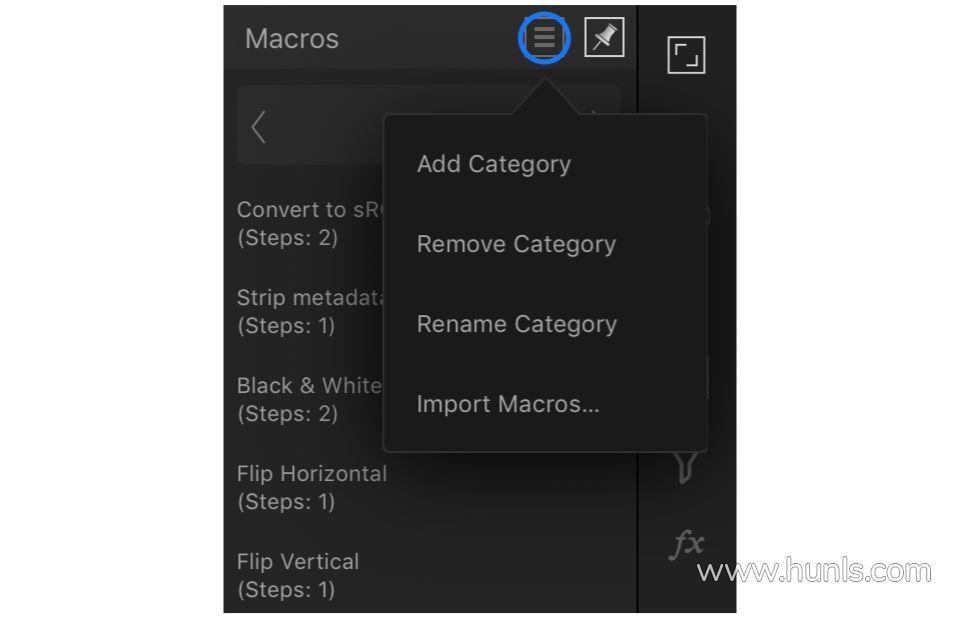The image size is (960, 625).
Task: Pin the Macros panel open
Action: (604, 39)
